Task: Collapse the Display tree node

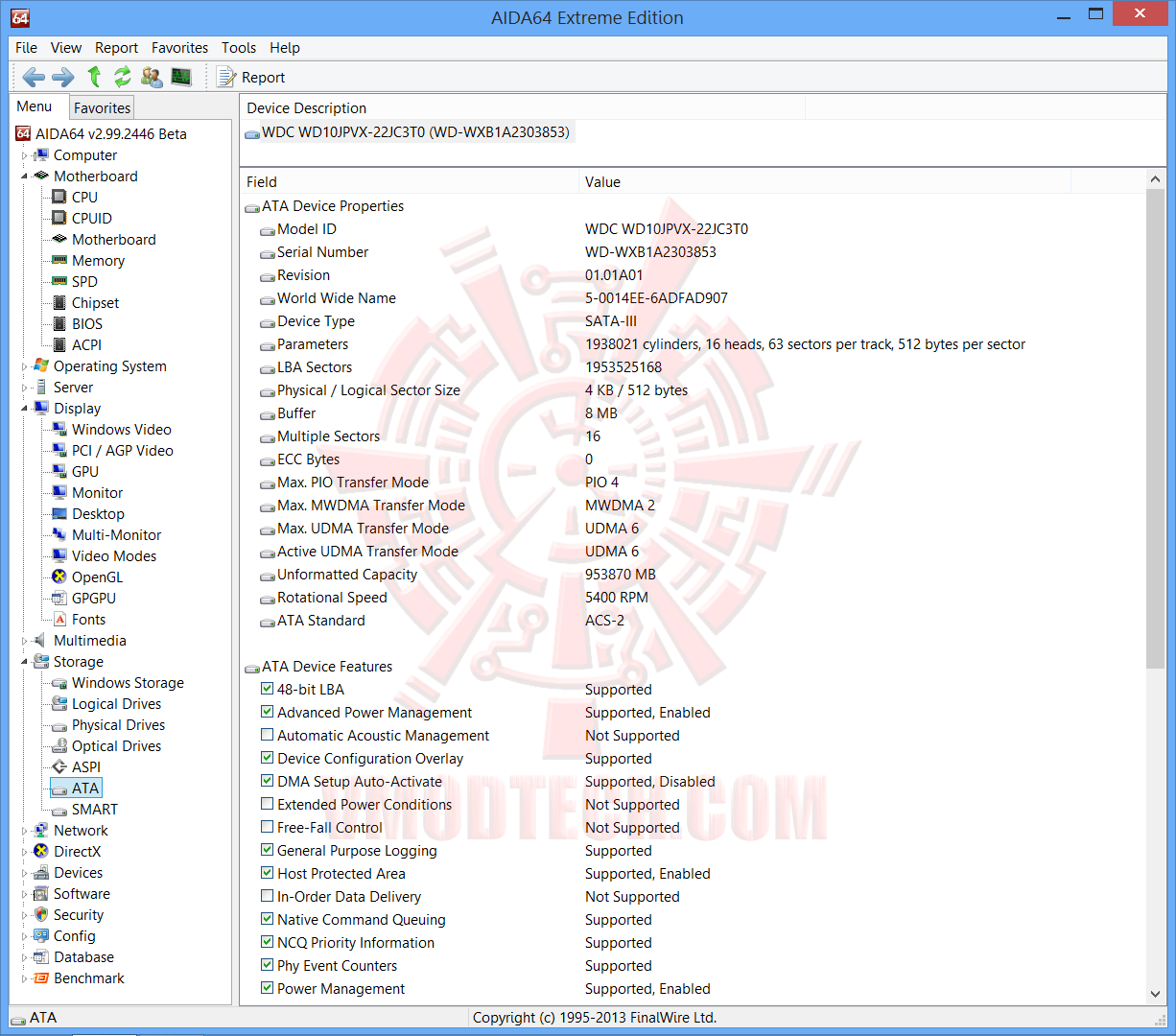Action: 25,409
